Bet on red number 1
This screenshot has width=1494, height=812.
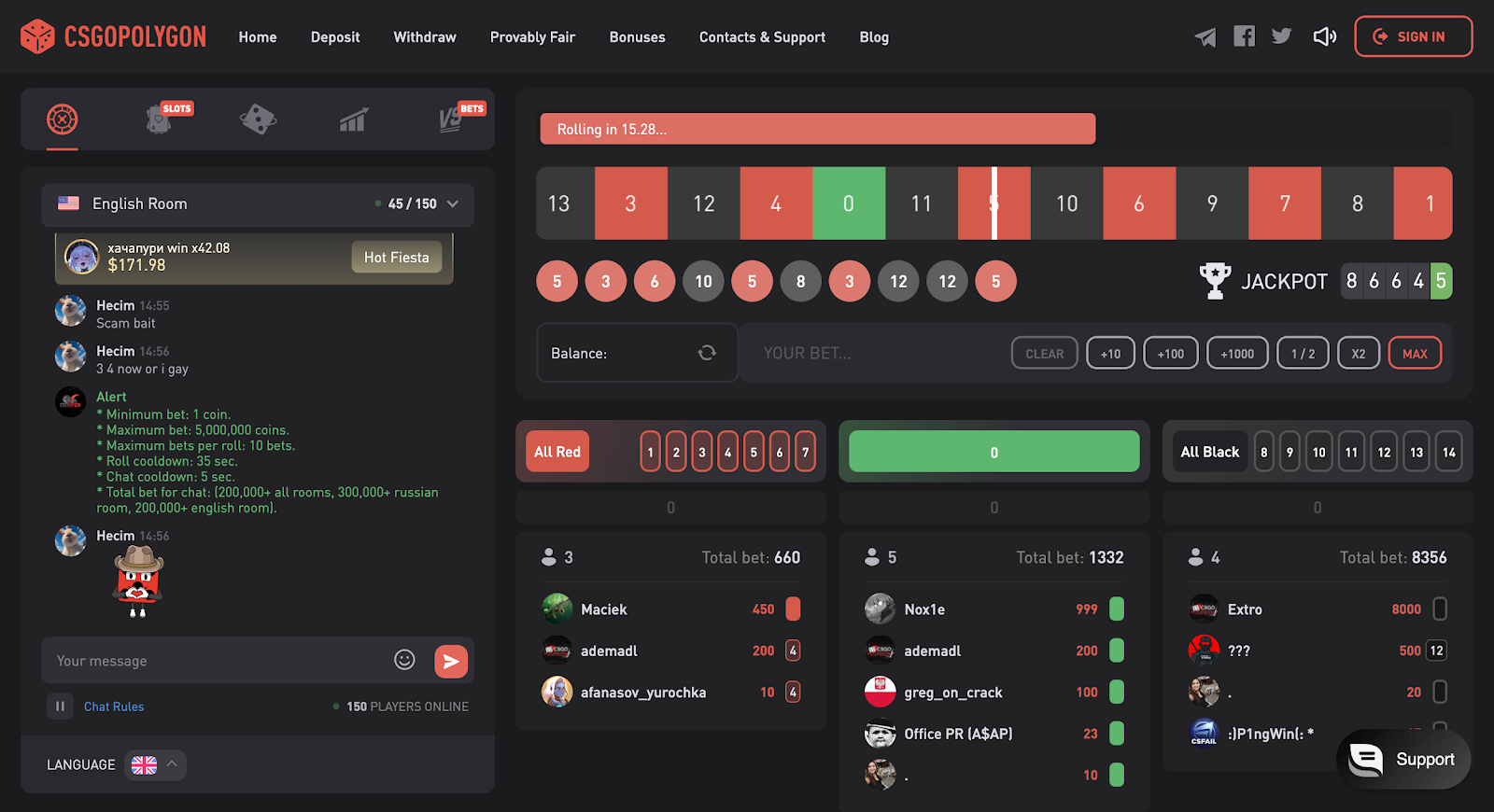pos(651,452)
